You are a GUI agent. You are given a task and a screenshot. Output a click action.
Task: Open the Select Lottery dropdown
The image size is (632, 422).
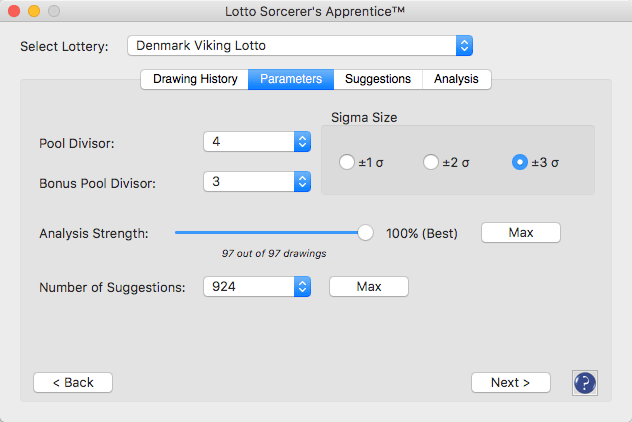(x=300, y=46)
